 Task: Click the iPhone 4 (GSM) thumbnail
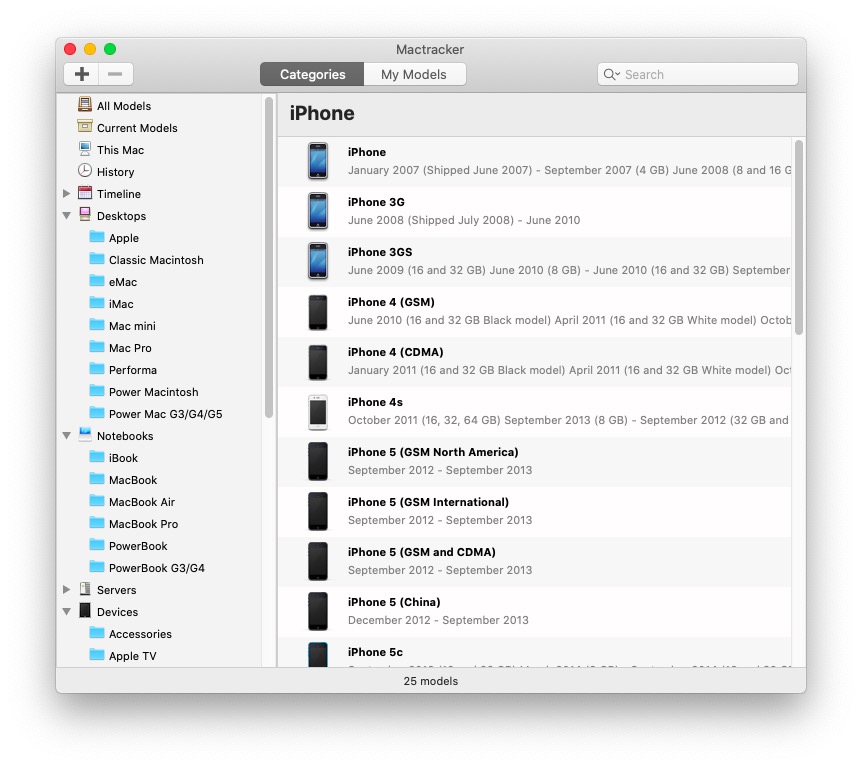point(318,312)
